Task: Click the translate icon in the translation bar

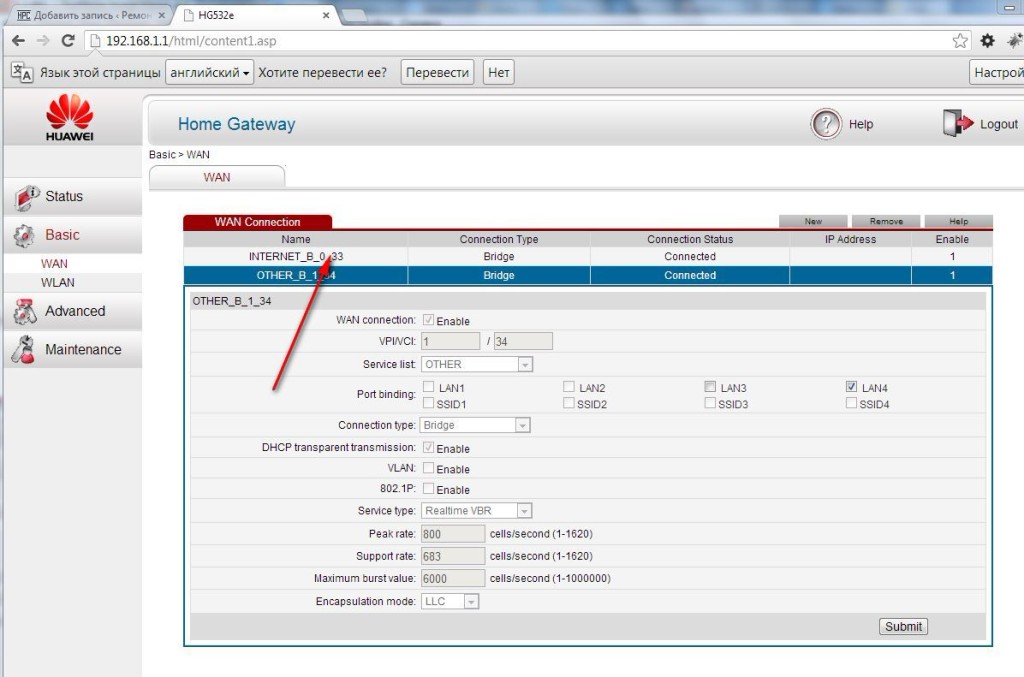Action: click(22, 72)
